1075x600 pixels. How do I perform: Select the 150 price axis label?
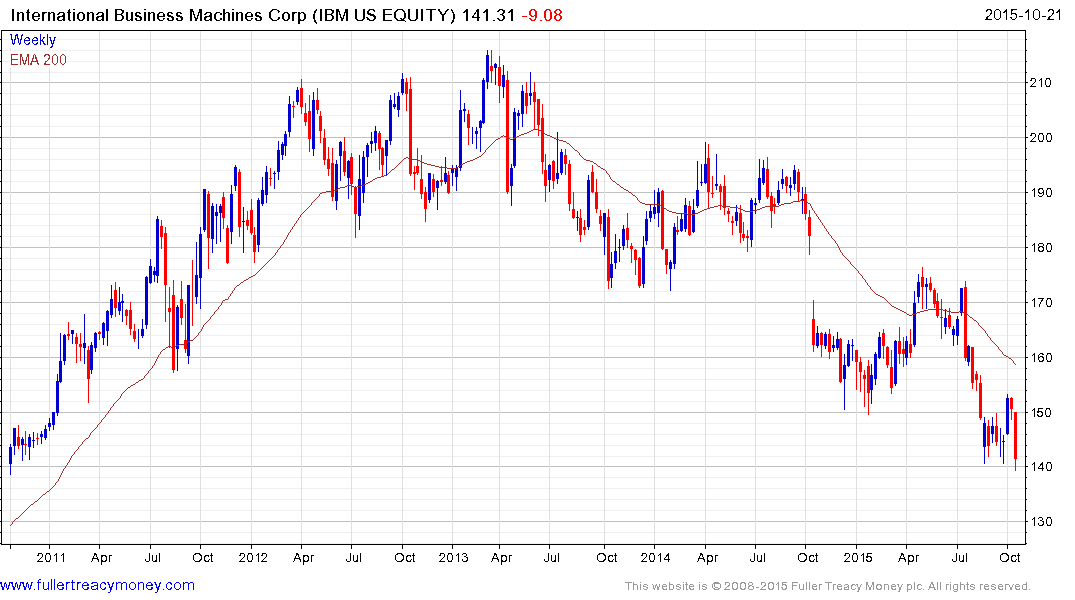coord(1040,412)
